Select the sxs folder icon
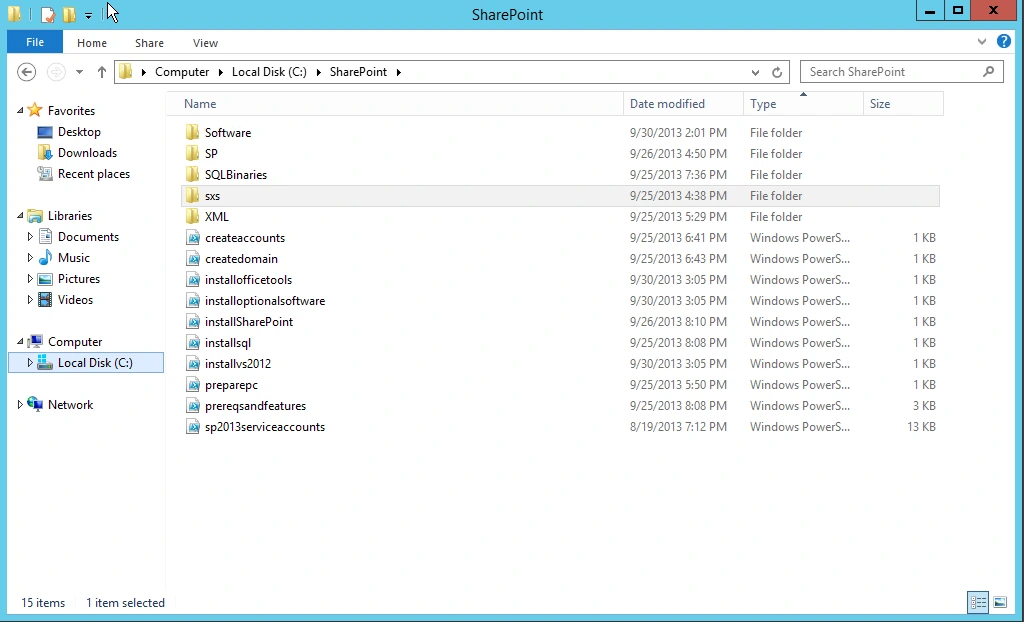The height and width of the screenshot is (622, 1024). tap(192, 195)
